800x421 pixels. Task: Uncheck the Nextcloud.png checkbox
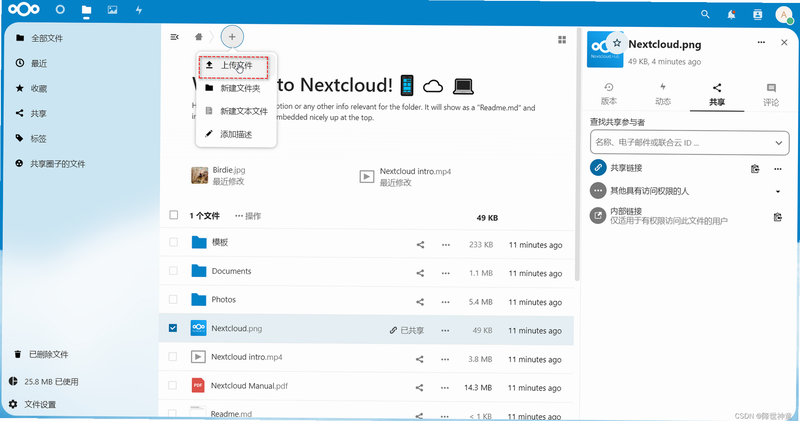pyautogui.click(x=173, y=328)
